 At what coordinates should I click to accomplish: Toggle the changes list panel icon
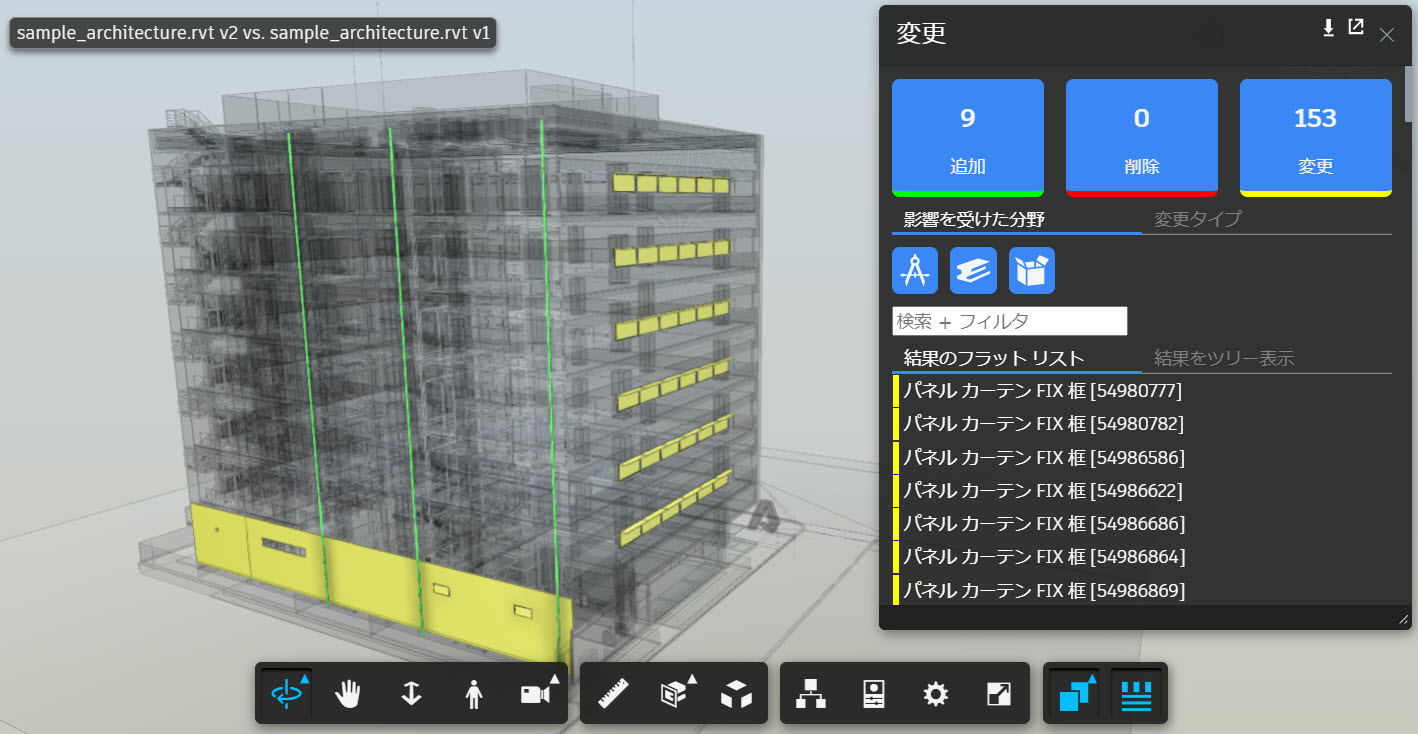pos(1136,693)
